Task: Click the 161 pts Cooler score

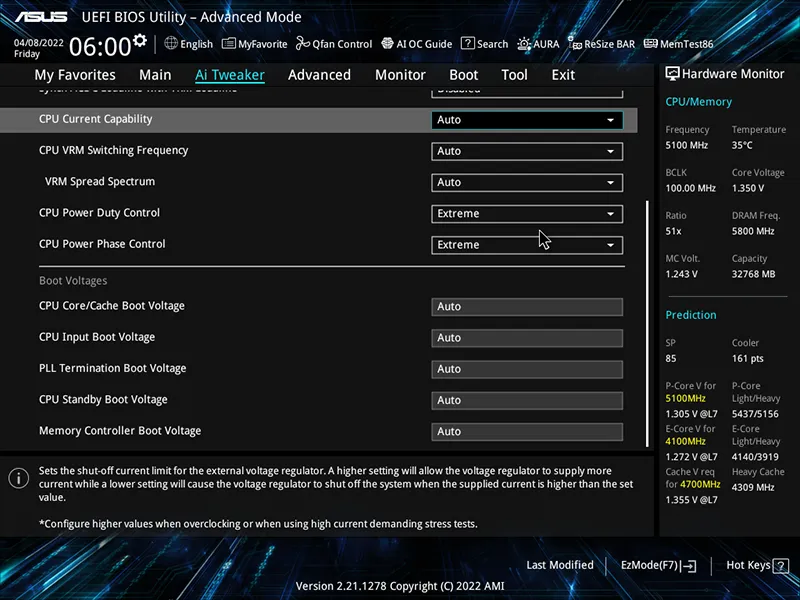Action: [x=747, y=359]
